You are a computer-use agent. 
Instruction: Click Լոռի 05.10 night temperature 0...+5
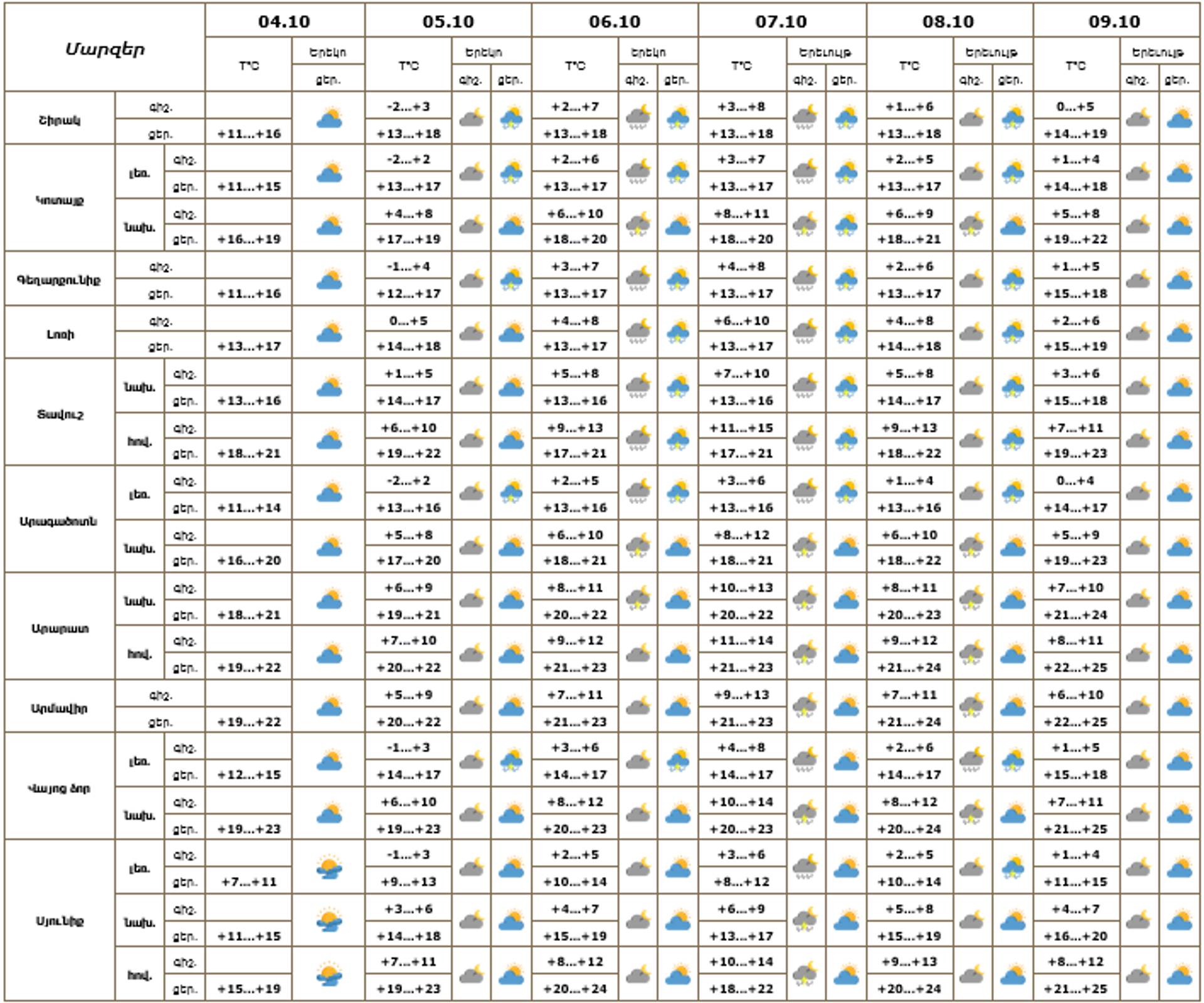(408, 320)
